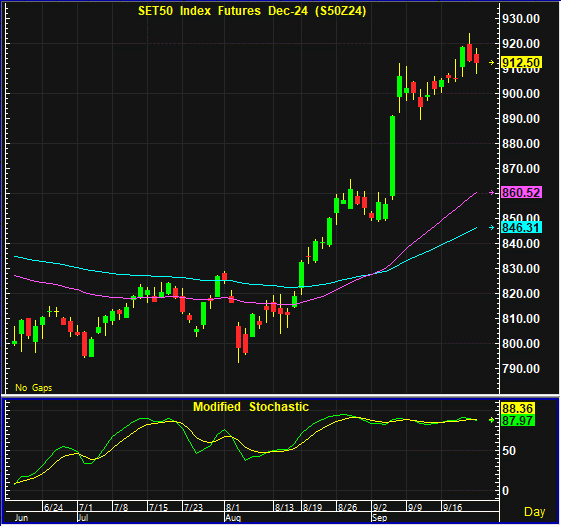Image resolution: width=561 pixels, height=526 pixels.
Task: Click the yellow 912.50 last price label
Action: click(x=521, y=63)
